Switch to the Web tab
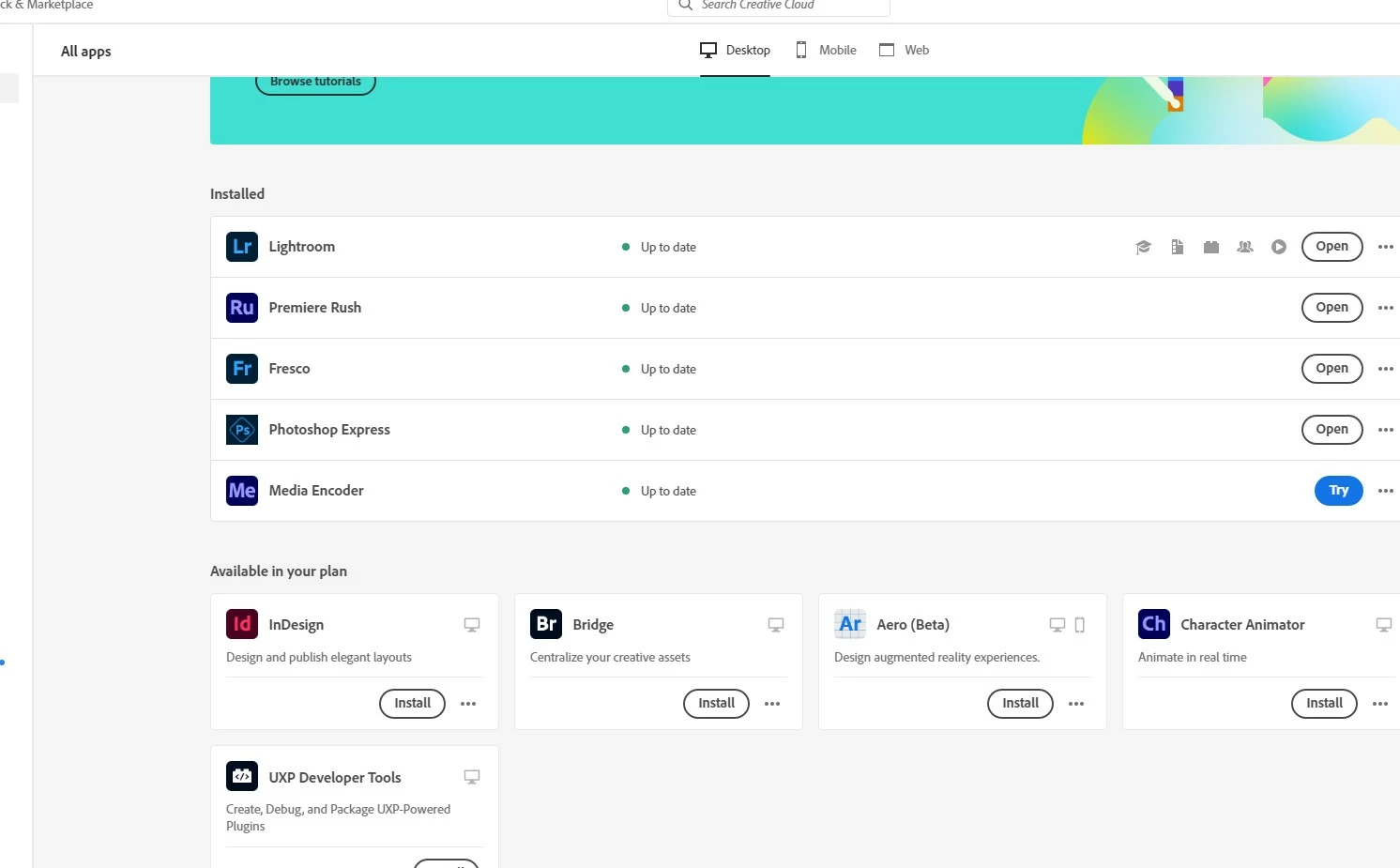 click(x=905, y=51)
